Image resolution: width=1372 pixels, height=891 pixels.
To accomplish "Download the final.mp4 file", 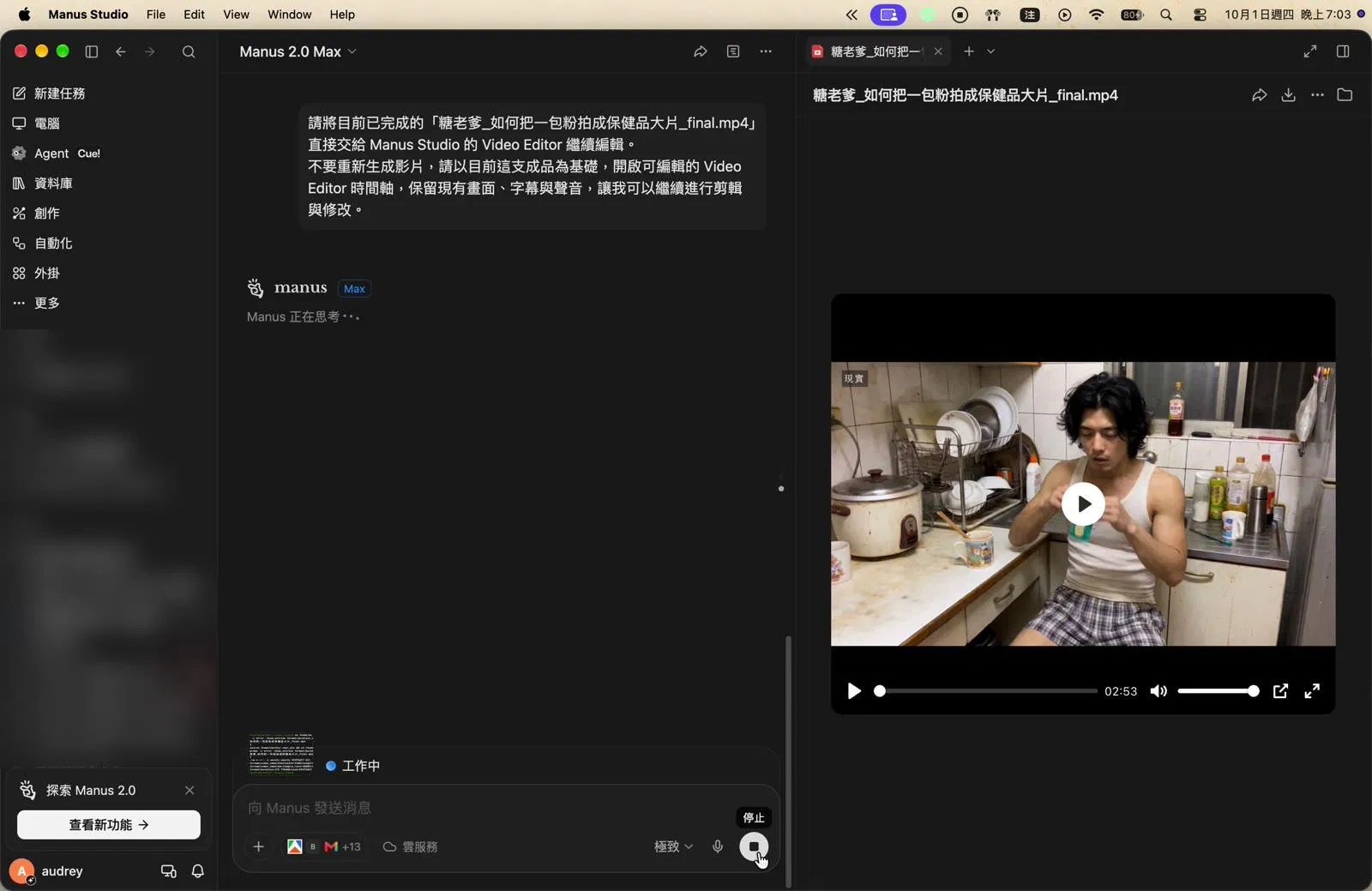I will 1288,95.
